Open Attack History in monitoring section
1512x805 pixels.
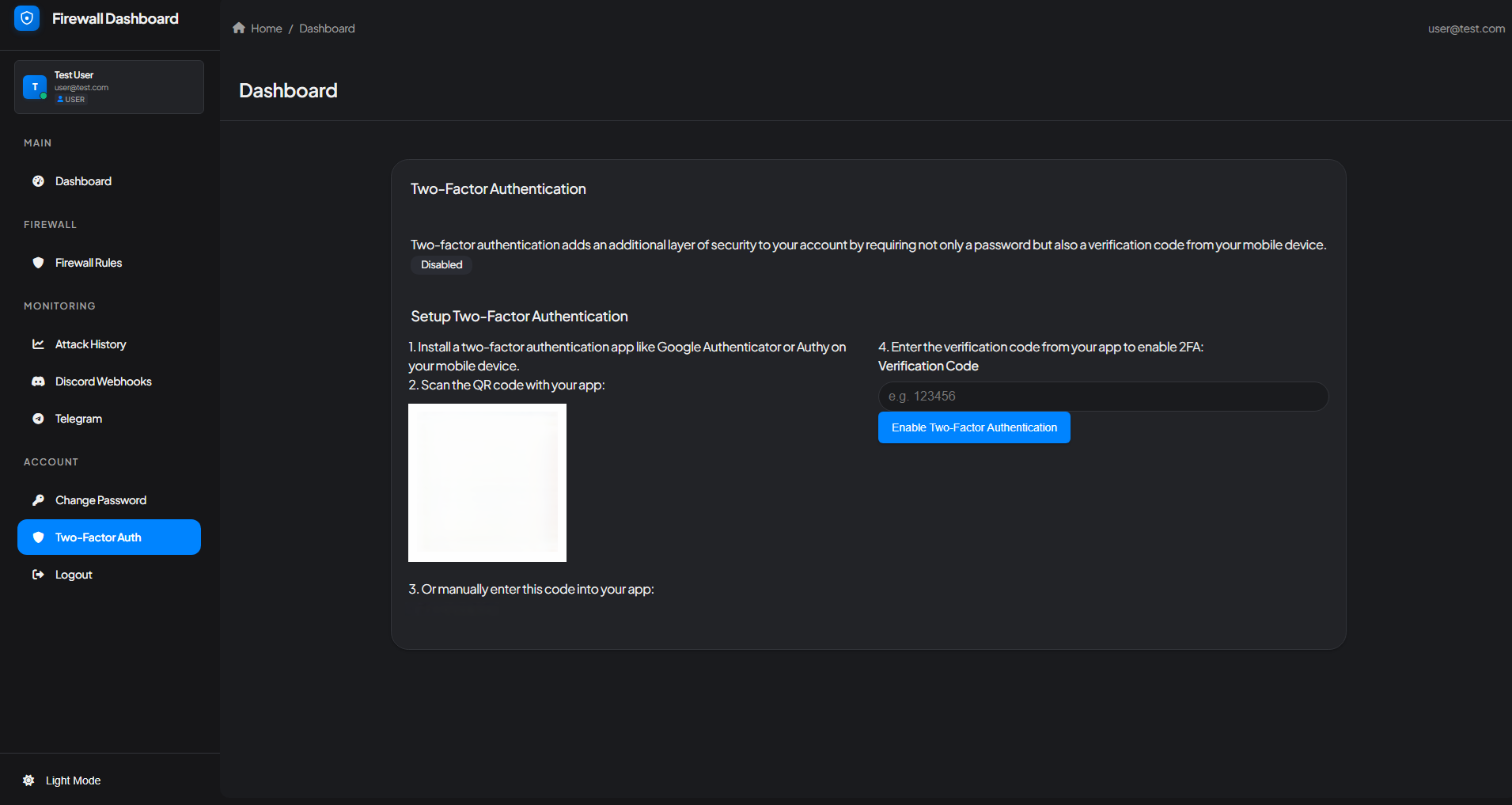tap(109, 344)
